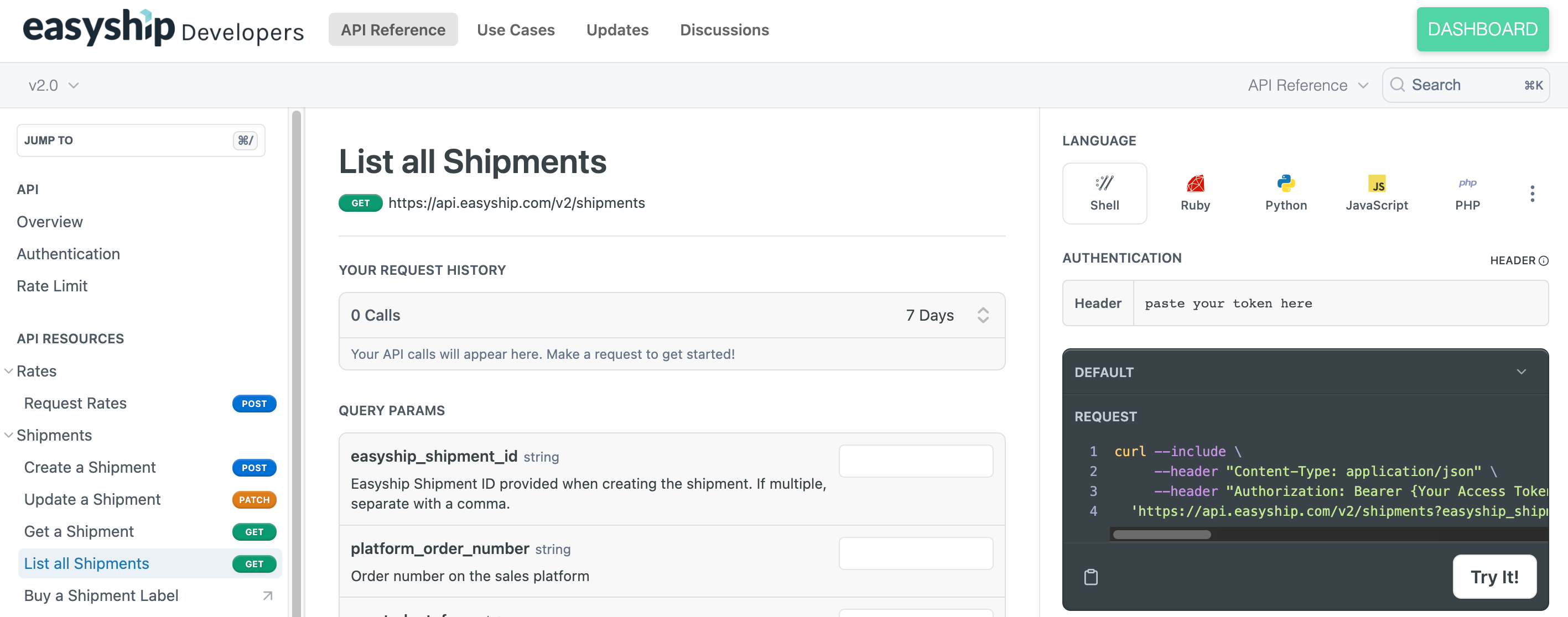
Task: Click the code block horizontal scrollbar
Action: (x=1161, y=534)
